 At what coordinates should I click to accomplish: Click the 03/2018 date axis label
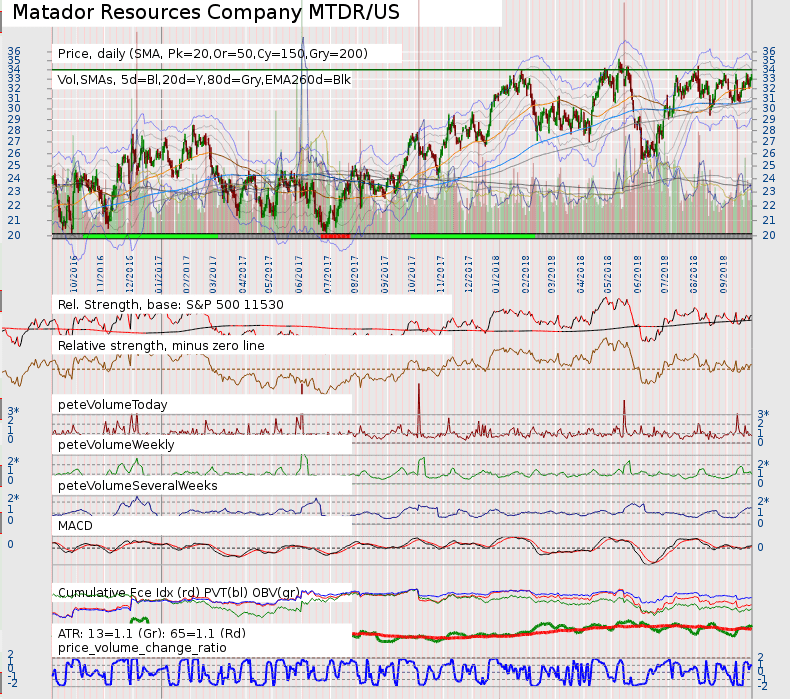[552, 274]
